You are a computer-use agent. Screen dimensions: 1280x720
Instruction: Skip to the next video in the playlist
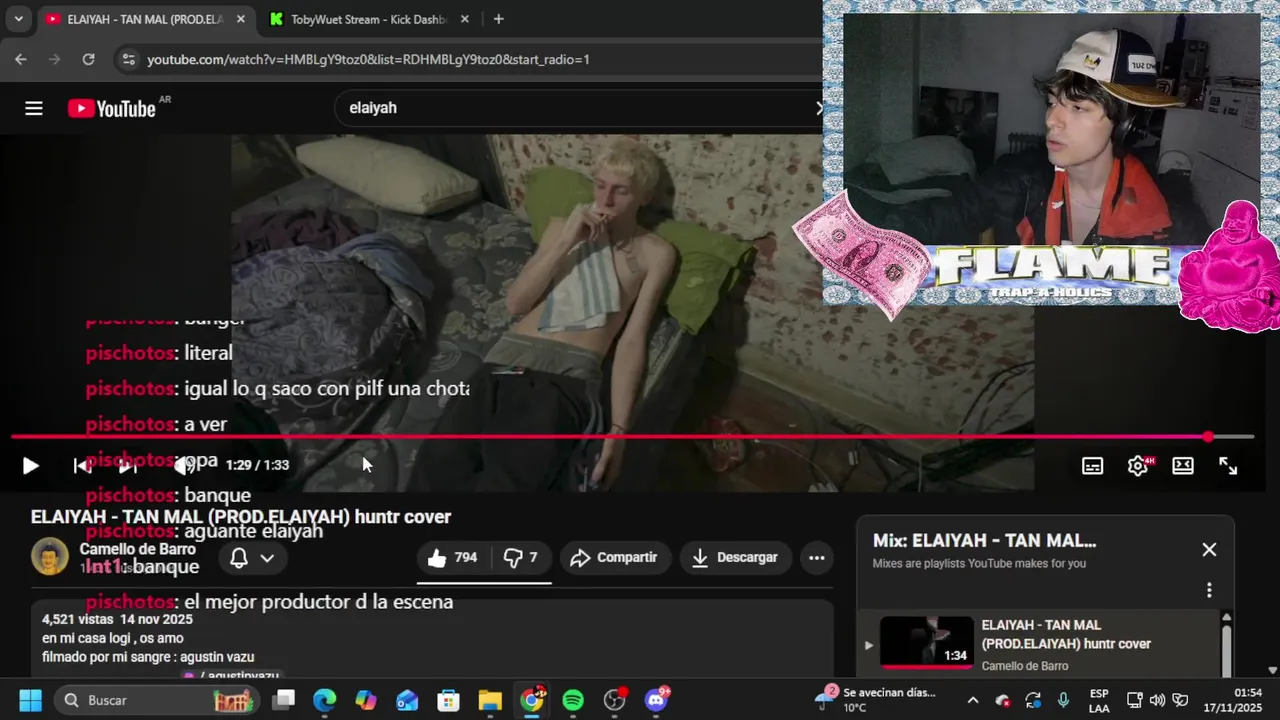point(127,465)
